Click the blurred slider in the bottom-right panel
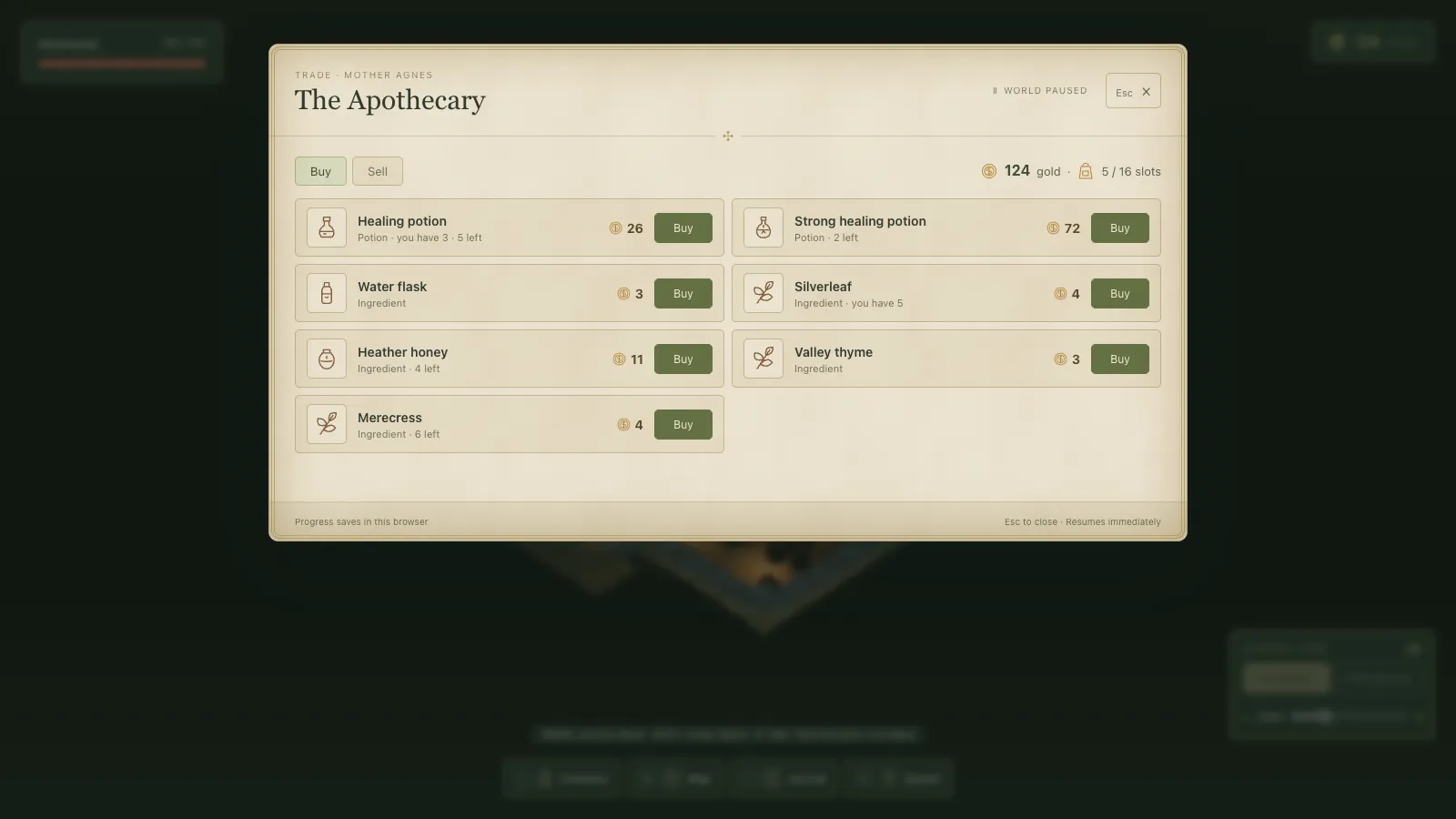 point(1347,717)
